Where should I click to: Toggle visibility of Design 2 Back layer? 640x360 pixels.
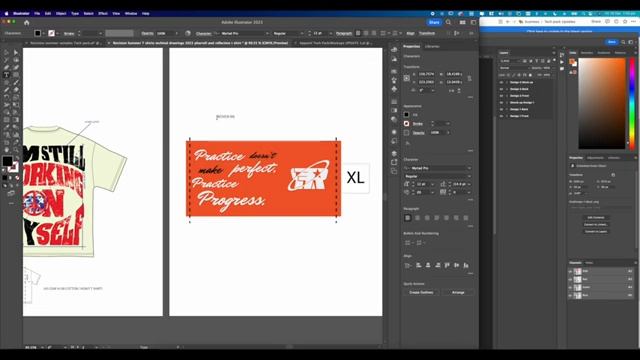[x=501, y=89]
